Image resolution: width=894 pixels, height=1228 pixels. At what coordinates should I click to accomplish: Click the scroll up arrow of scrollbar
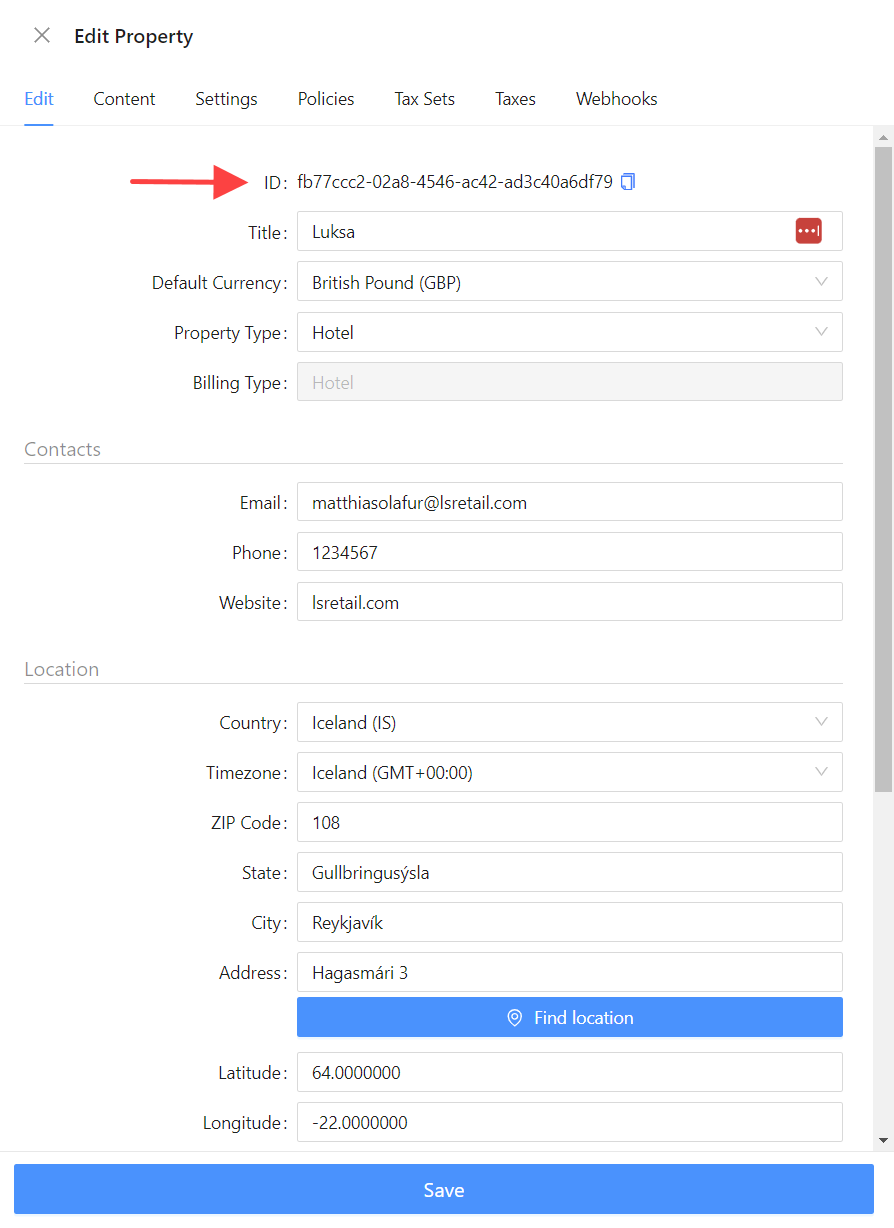tap(883, 137)
